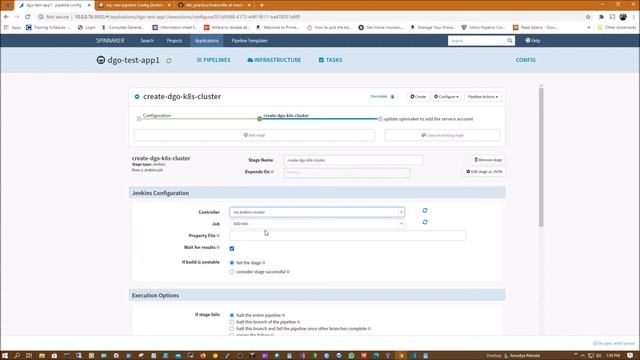Open help icon for 'fail the stage'

pyautogui.click(x=264, y=263)
